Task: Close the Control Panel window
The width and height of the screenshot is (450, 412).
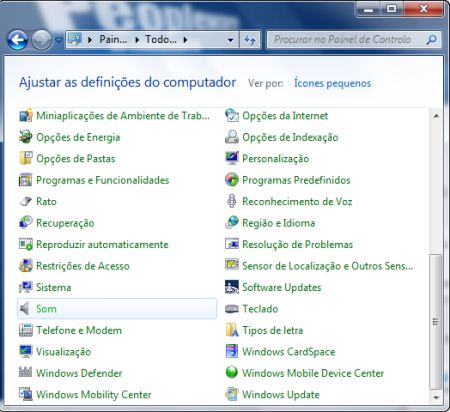Action: click(x=423, y=9)
